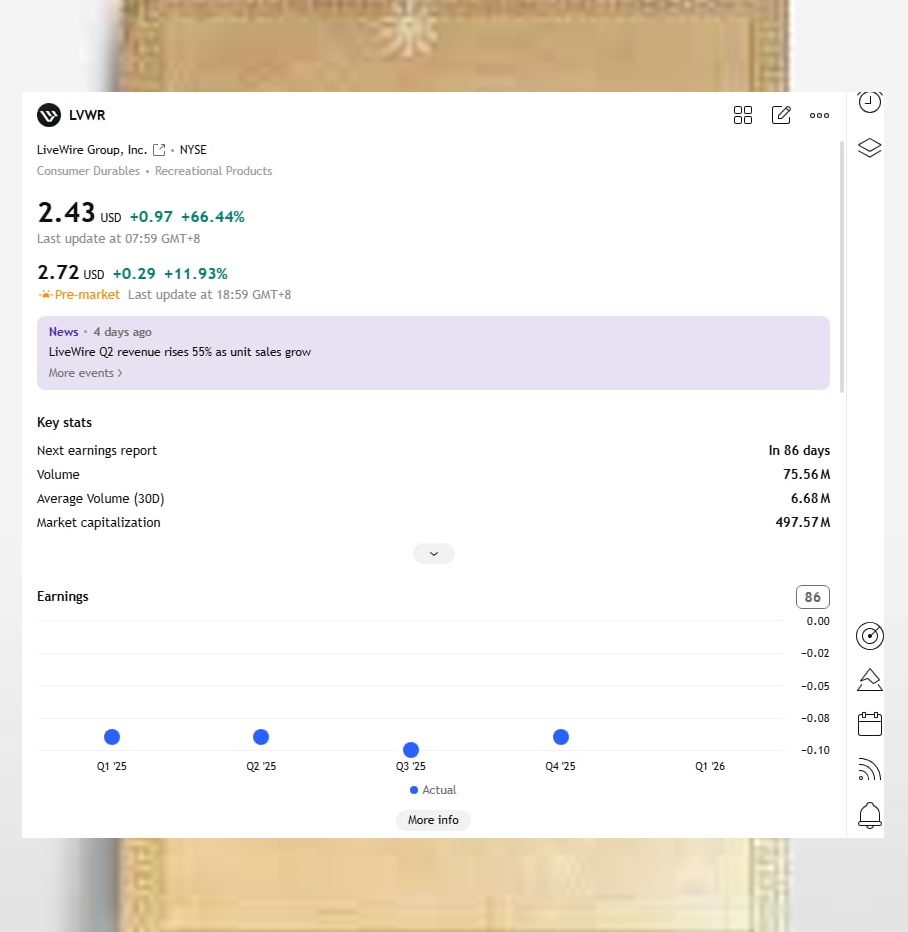Click the Q2 '25 earnings dot
This screenshot has height=932, width=908.
[x=261, y=737]
